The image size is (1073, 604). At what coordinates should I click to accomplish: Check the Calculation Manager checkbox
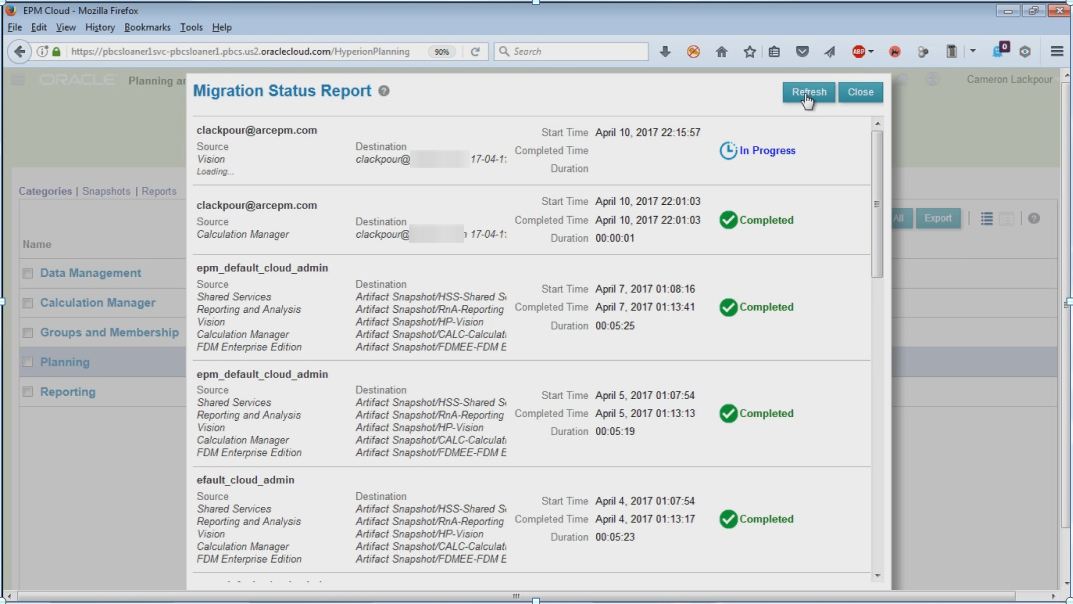(28, 303)
